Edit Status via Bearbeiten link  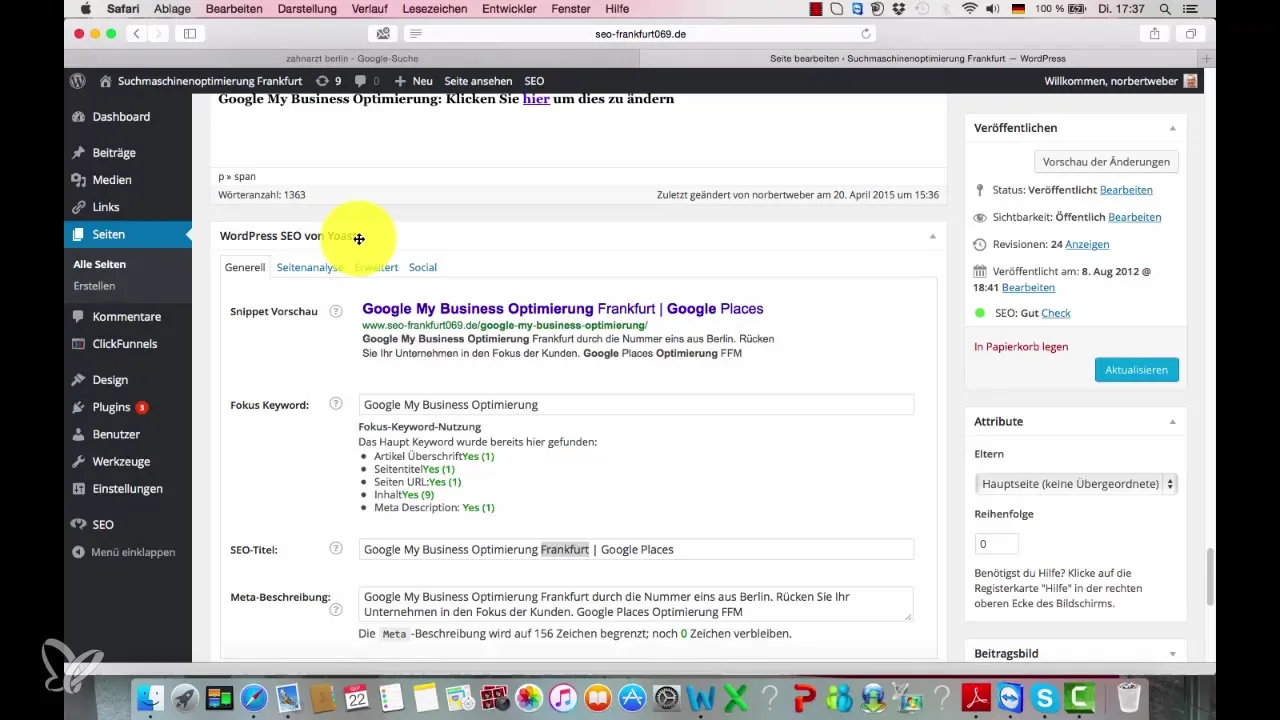pos(1126,190)
